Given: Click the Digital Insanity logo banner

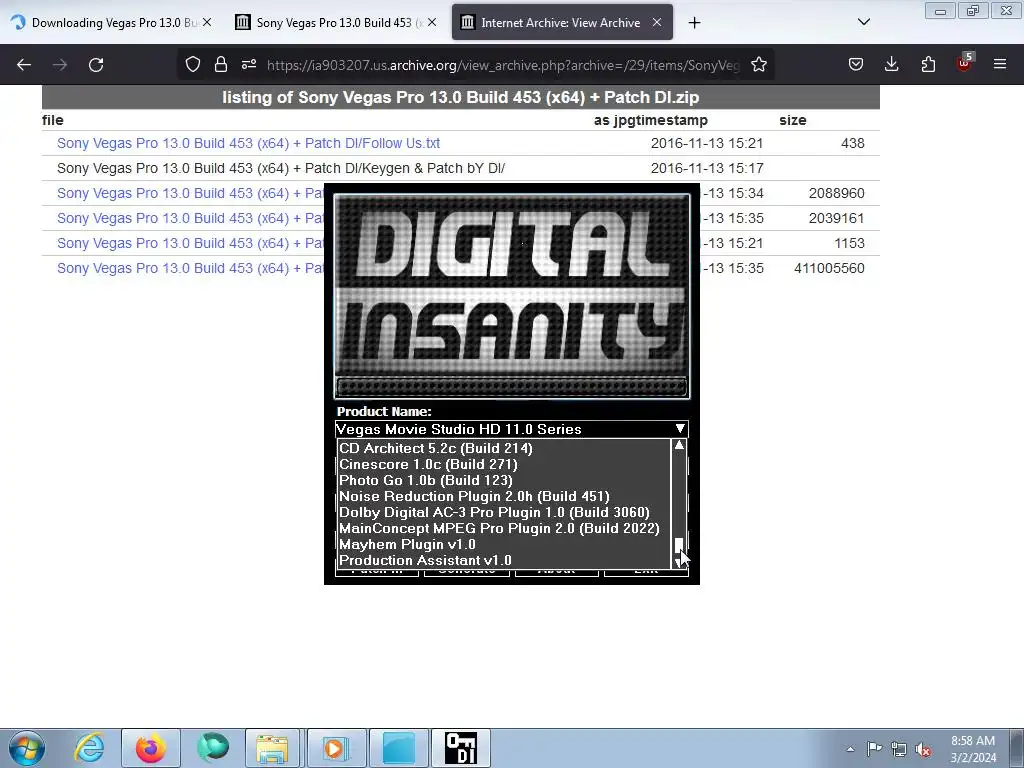Looking at the screenshot, I should click(511, 295).
